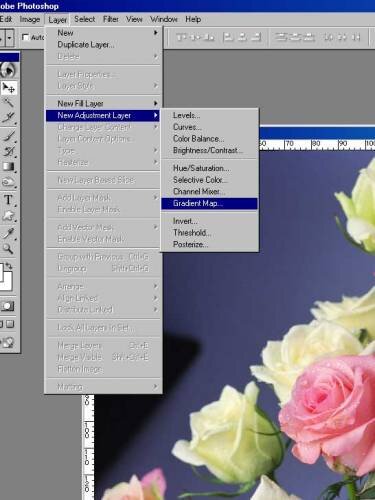Choose Selective Color adjustment layer
The image size is (375, 500).
[209, 180]
